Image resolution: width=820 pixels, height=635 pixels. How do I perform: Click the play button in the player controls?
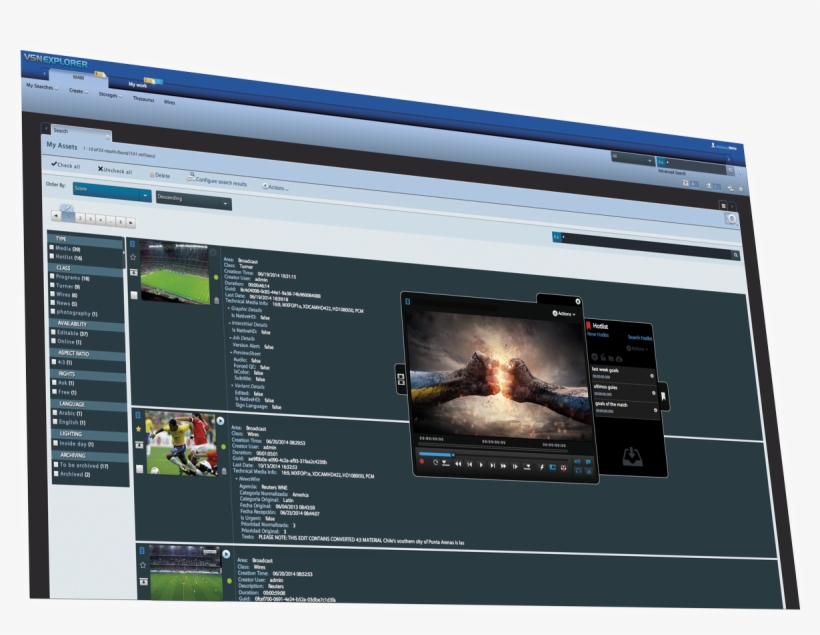coord(482,464)
